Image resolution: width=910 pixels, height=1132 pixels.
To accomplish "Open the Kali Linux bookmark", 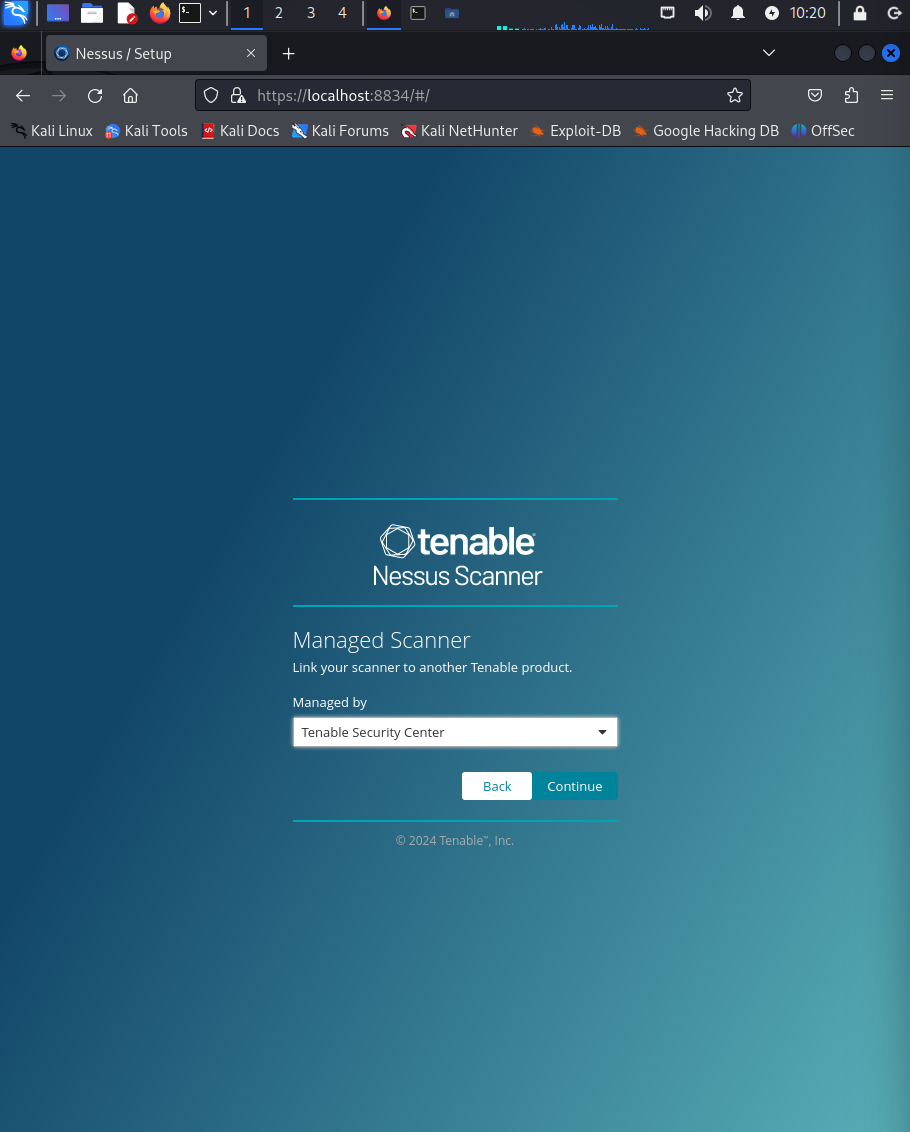I will 52,131.
